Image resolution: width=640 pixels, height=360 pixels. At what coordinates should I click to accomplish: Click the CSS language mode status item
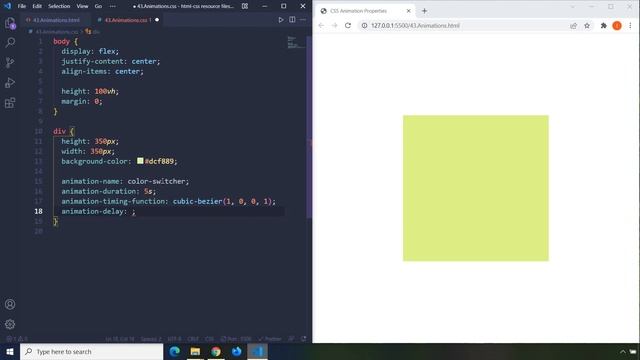tap(209, 339)
